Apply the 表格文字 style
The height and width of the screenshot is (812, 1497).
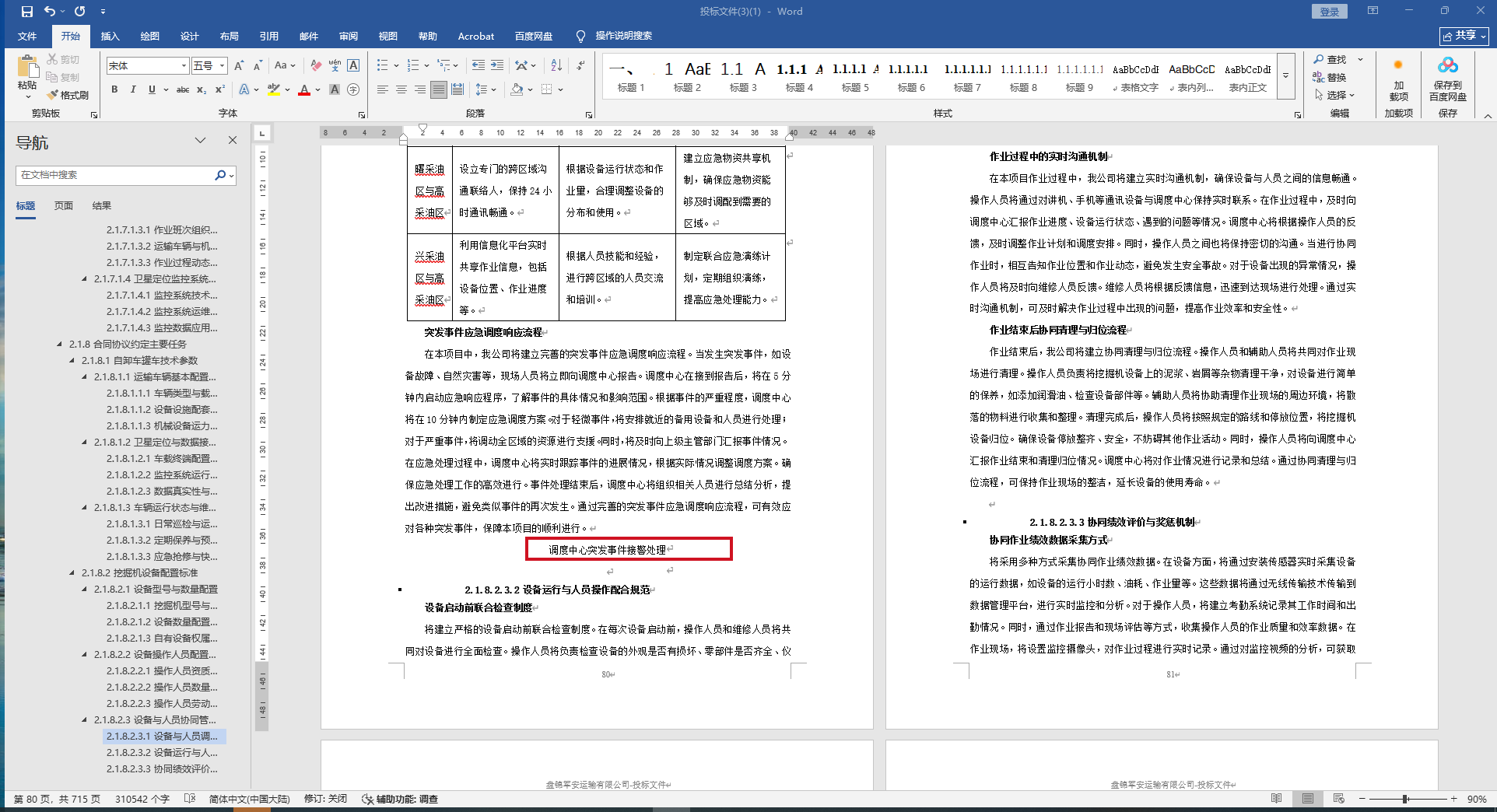pos(1136,77)
